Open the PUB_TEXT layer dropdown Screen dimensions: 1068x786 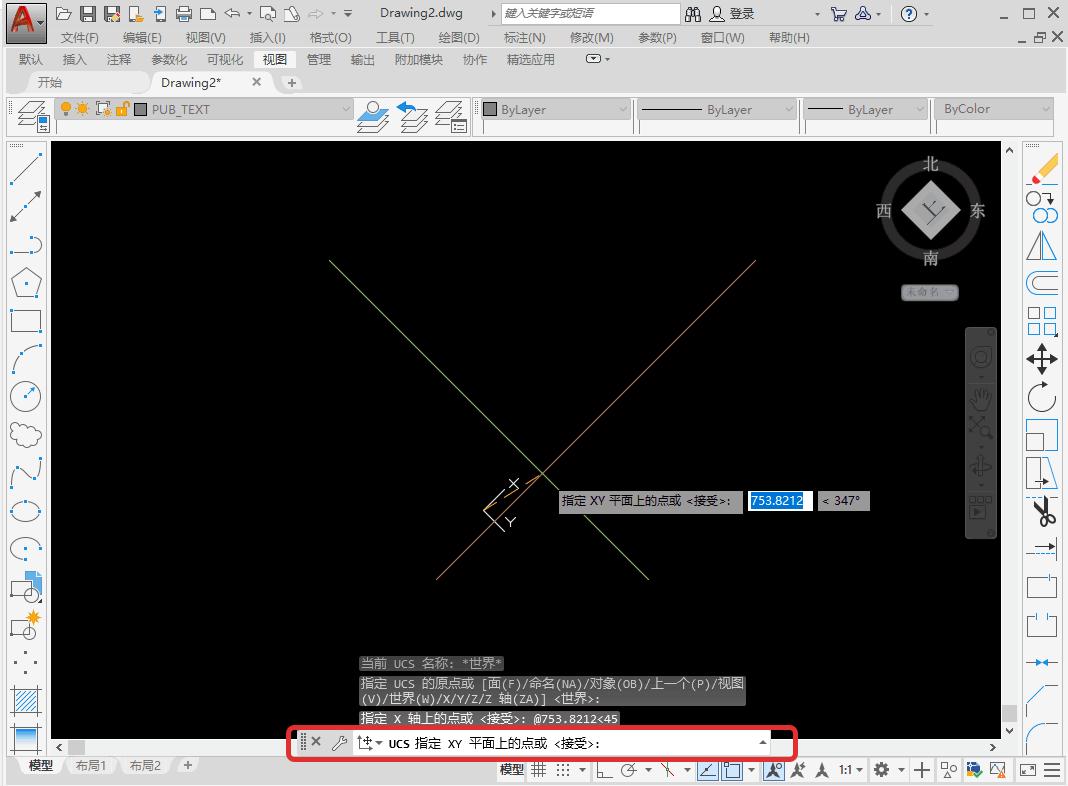[345, 109]
